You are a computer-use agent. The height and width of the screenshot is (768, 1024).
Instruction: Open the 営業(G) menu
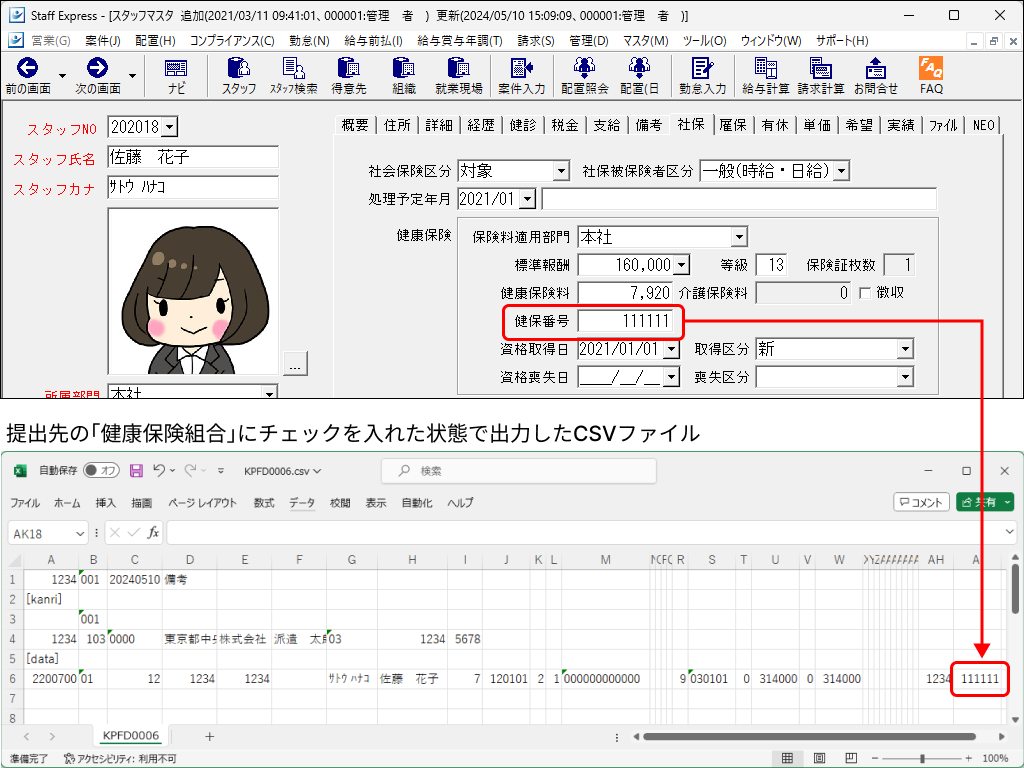[x=50, y=40]
